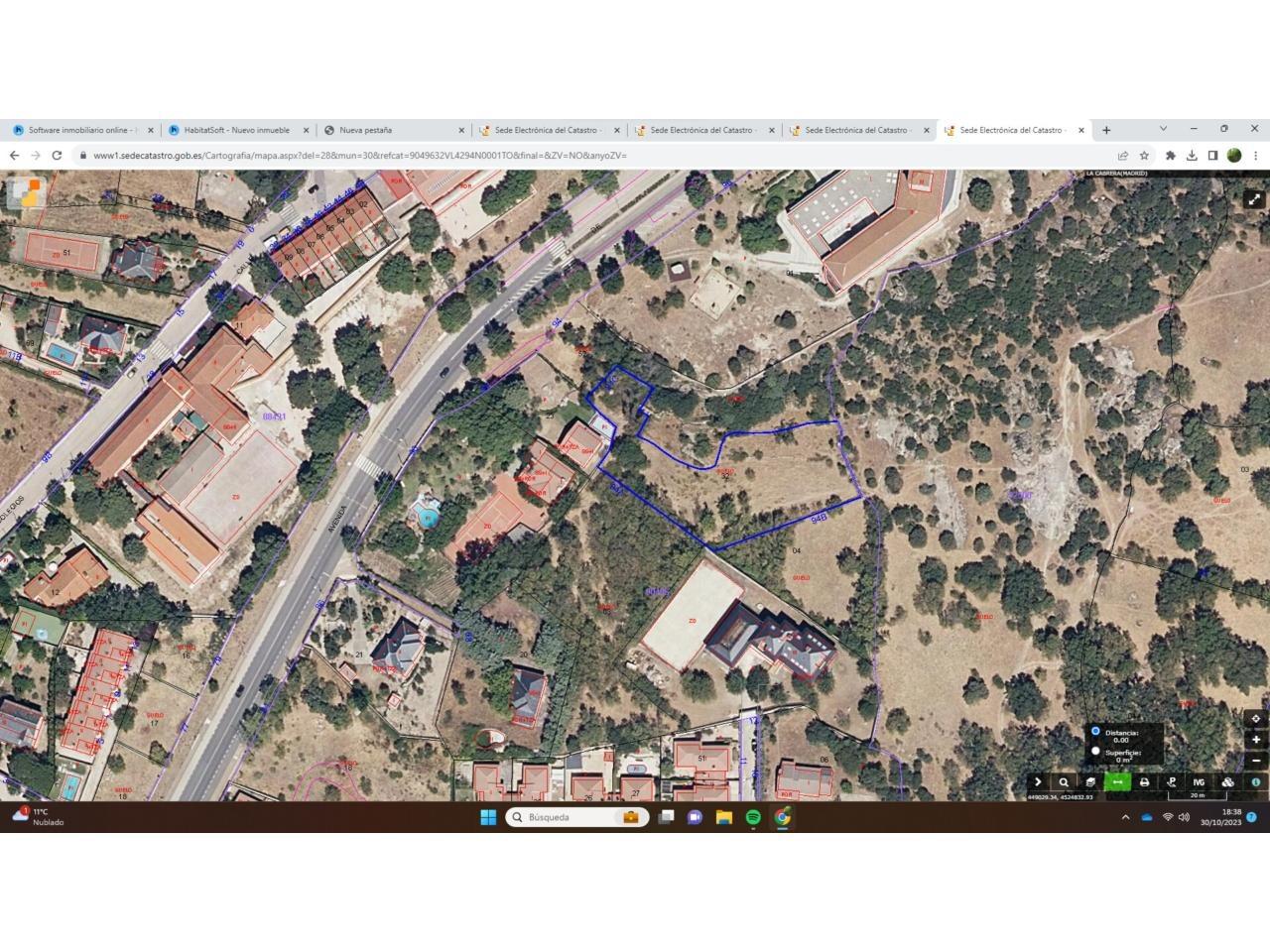Click the print map icon
This screenshot has height=952, width=1270.
(x=1144, y=781)
